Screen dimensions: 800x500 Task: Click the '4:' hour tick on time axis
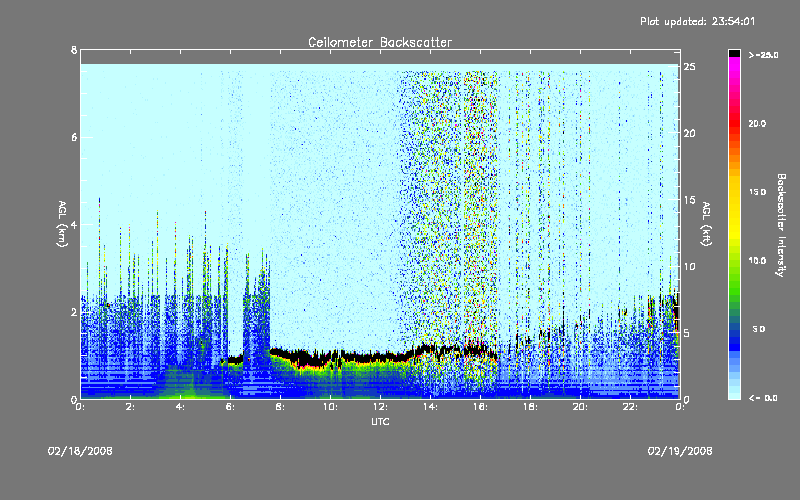(181, 407)
